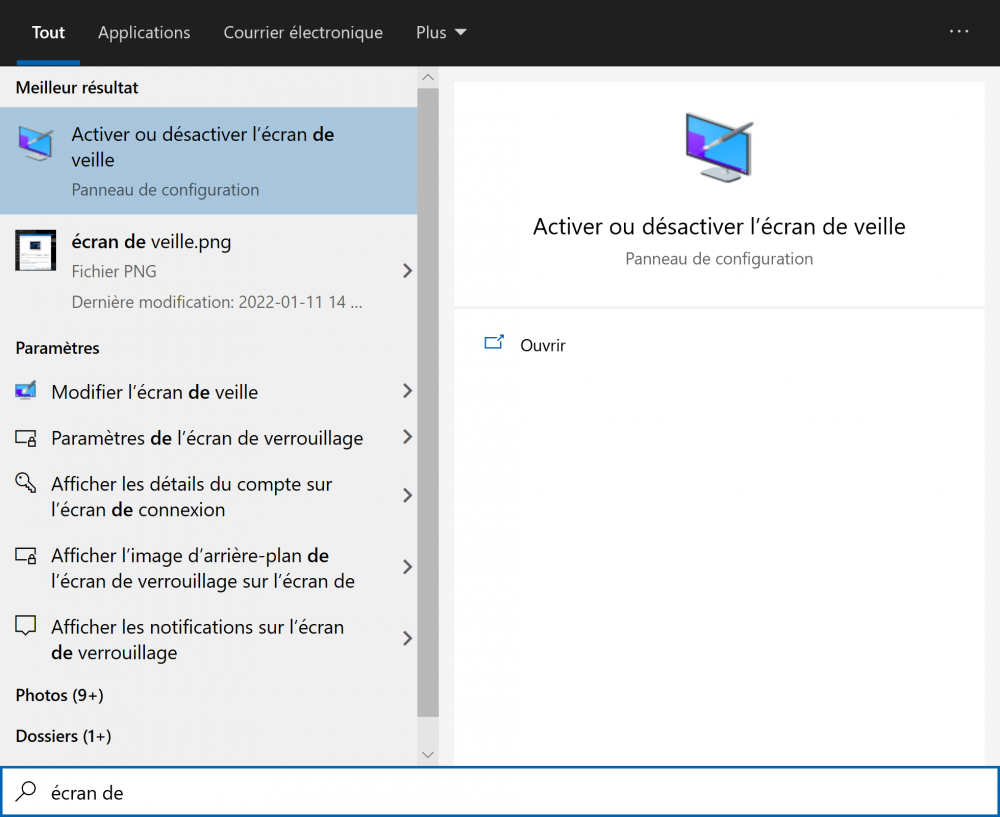Click the Ouvrir open icon

(x=494, y=343)
